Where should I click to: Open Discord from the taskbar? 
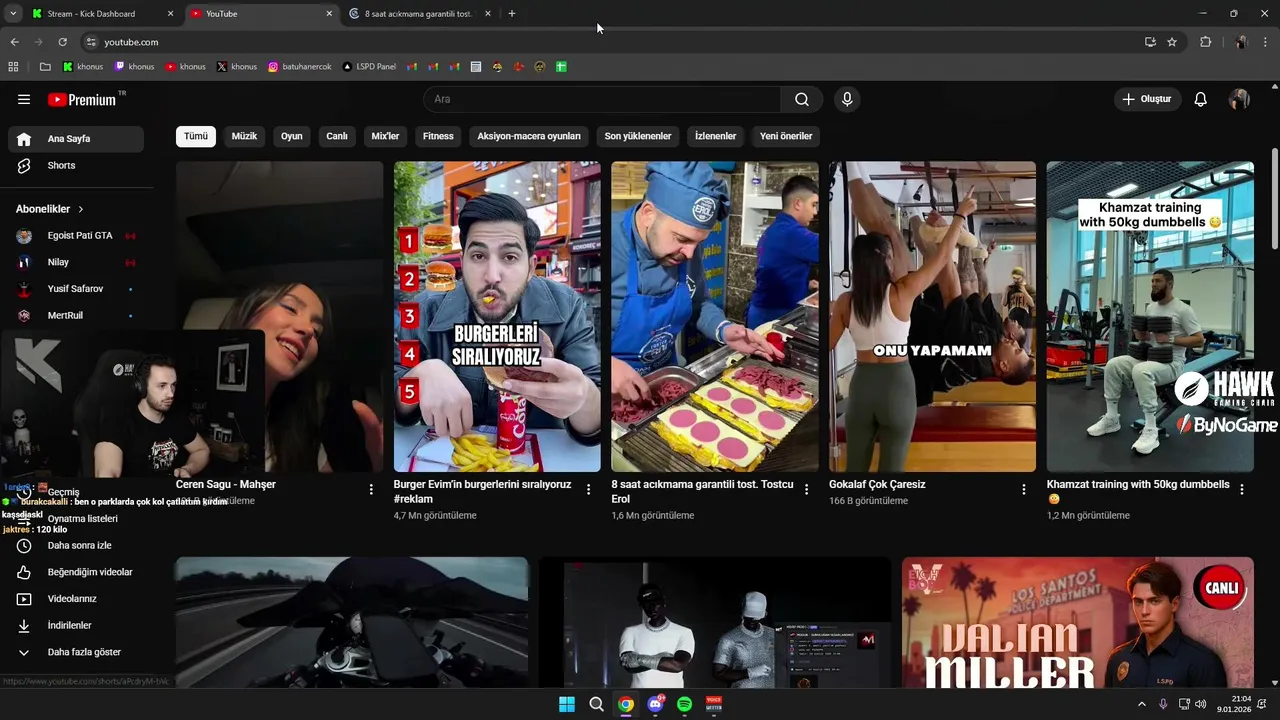(x=655, y=704)
